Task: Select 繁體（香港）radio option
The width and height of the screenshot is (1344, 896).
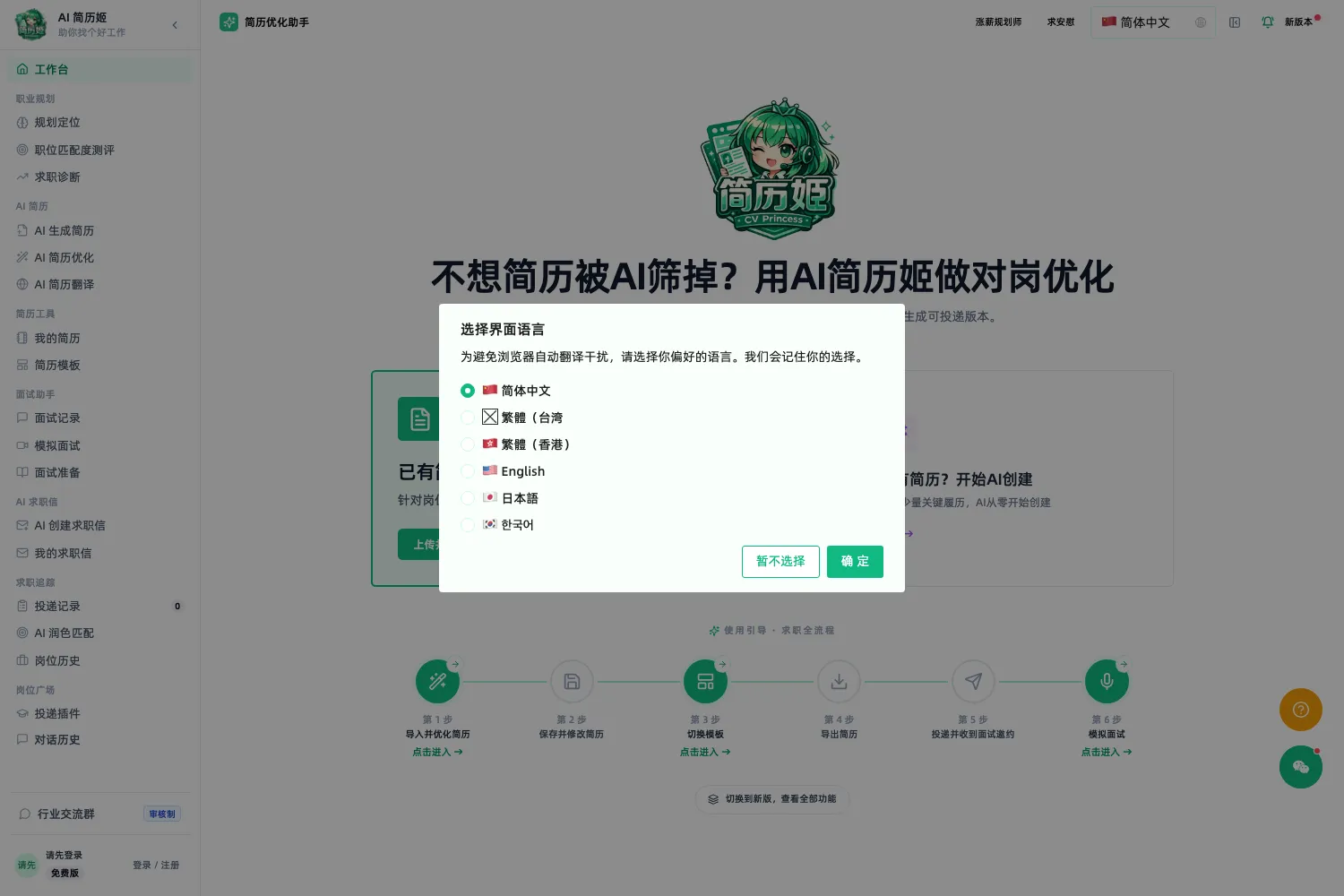Action: (x=468, y=444)
